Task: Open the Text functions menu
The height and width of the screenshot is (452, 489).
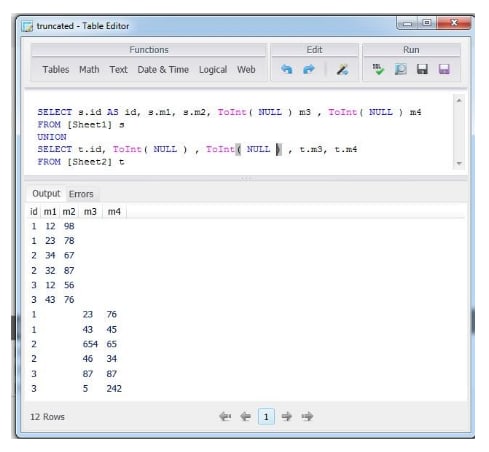Action: (118, 70)
